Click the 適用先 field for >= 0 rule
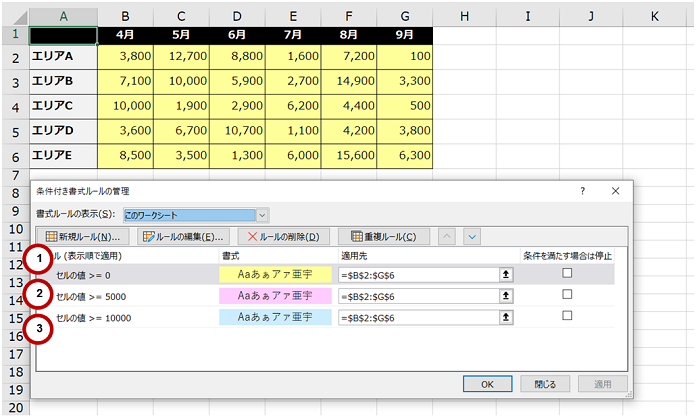Screen dimensions: 700x418 coord(418,273)
